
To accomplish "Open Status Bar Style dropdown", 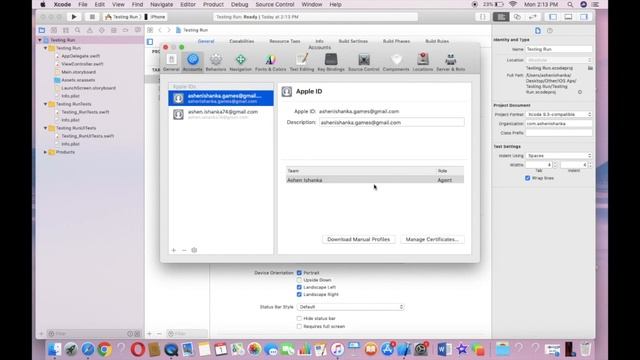I will (351, 307).
